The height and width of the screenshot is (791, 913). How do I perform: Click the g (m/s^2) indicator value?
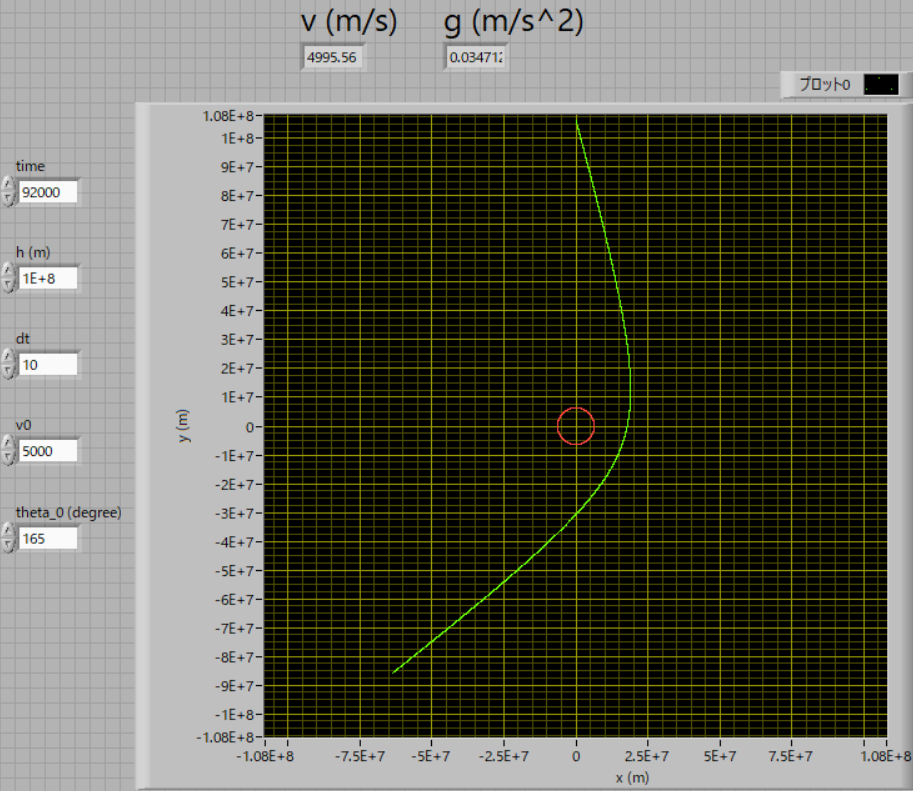pos(477,58)
